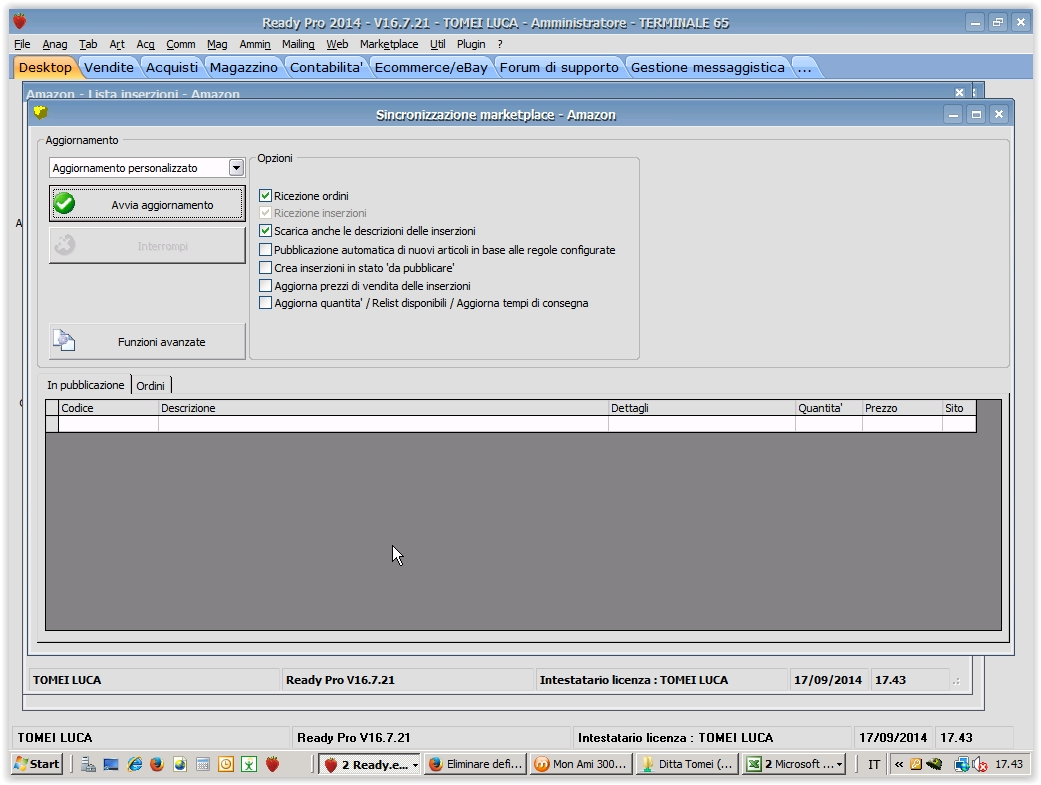The image size is (1041, 785).
Task: Switch to the Magazzino tab
Action: pos(244,67)
